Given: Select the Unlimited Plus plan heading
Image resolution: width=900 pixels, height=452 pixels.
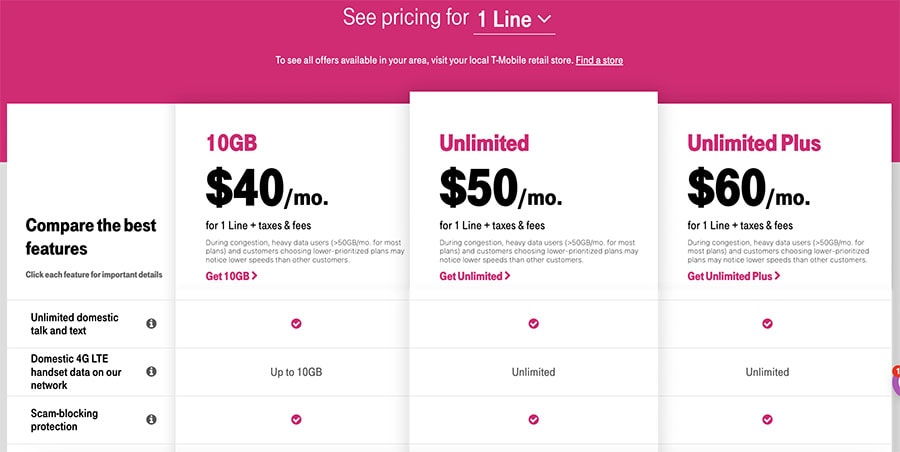Looking at the screenshot, I should pyautogui.click(x=754, y=143).
